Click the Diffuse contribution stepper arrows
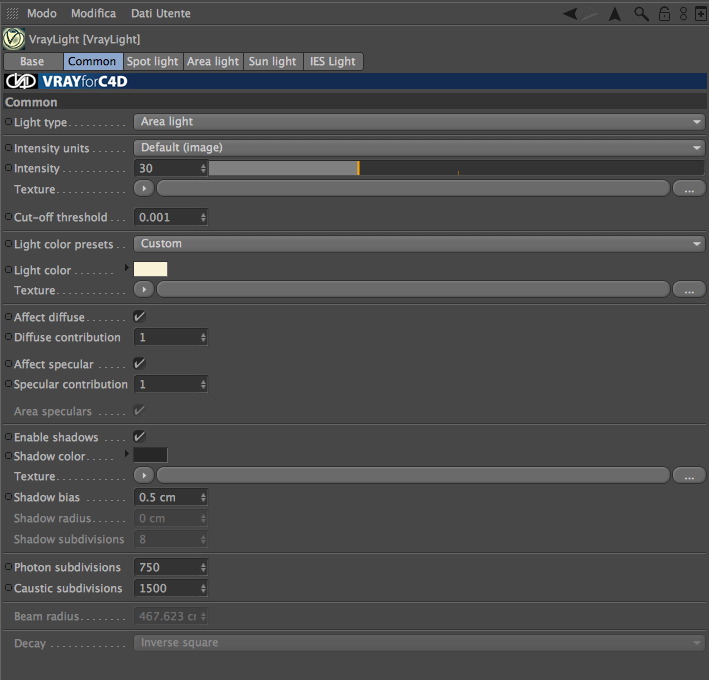This screenshot has height=680, width=709. pyautogui.click(x=203, y=337)
